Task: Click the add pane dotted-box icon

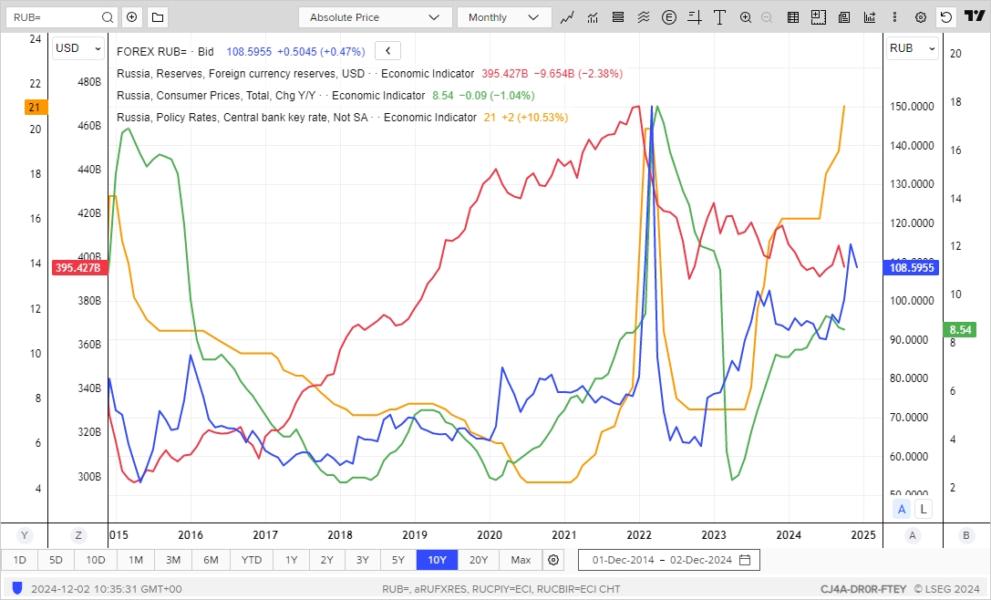Action: click(x=818, y=17)
